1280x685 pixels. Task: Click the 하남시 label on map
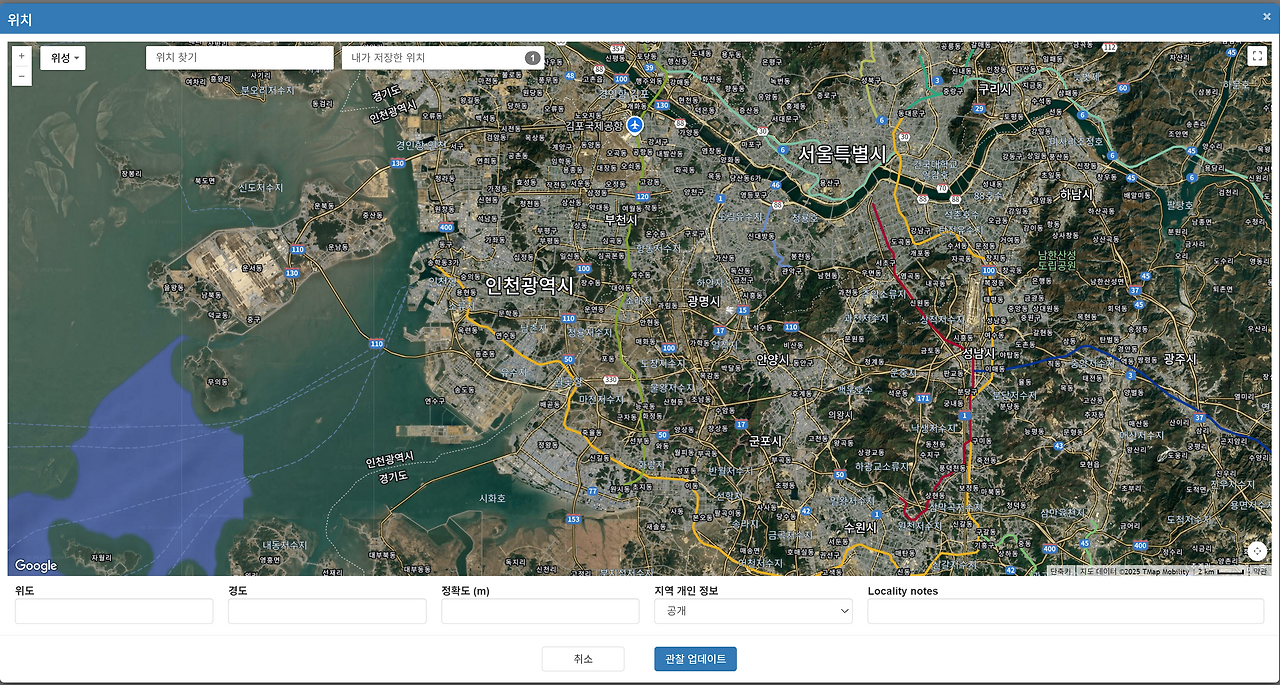[1076, 195]
